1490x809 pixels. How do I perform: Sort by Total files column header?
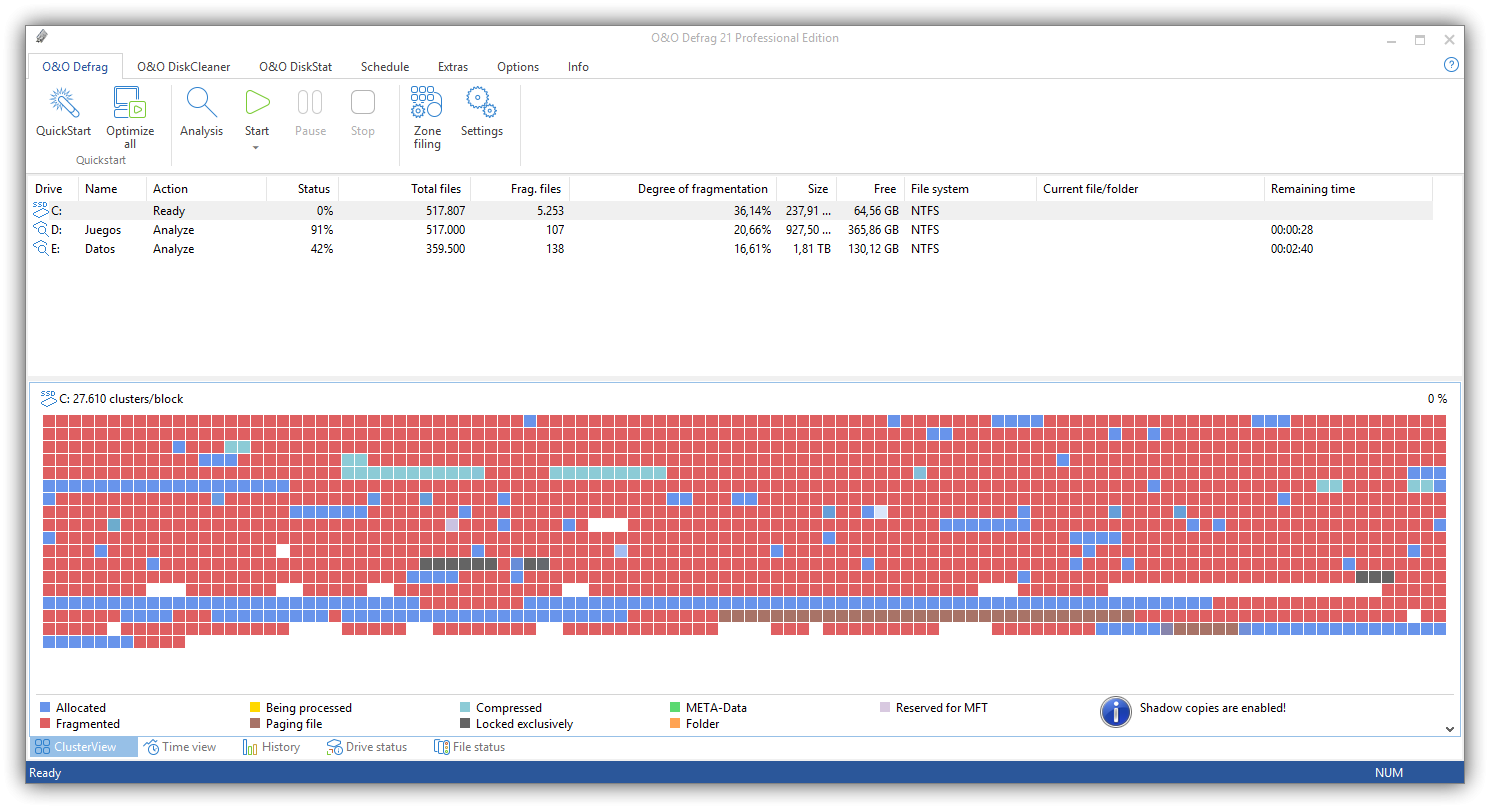coord(404,189)
